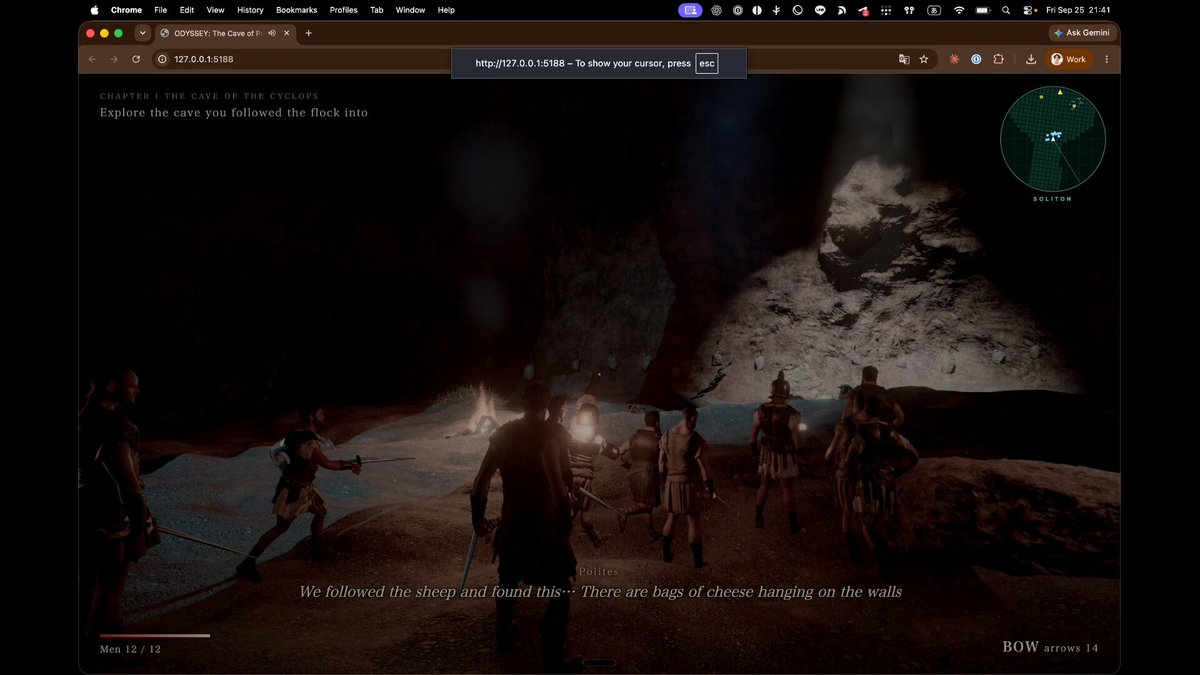The width and height of the screenshot is (1200, 675).
Task: Open the Edit menu
Action: 187,10
